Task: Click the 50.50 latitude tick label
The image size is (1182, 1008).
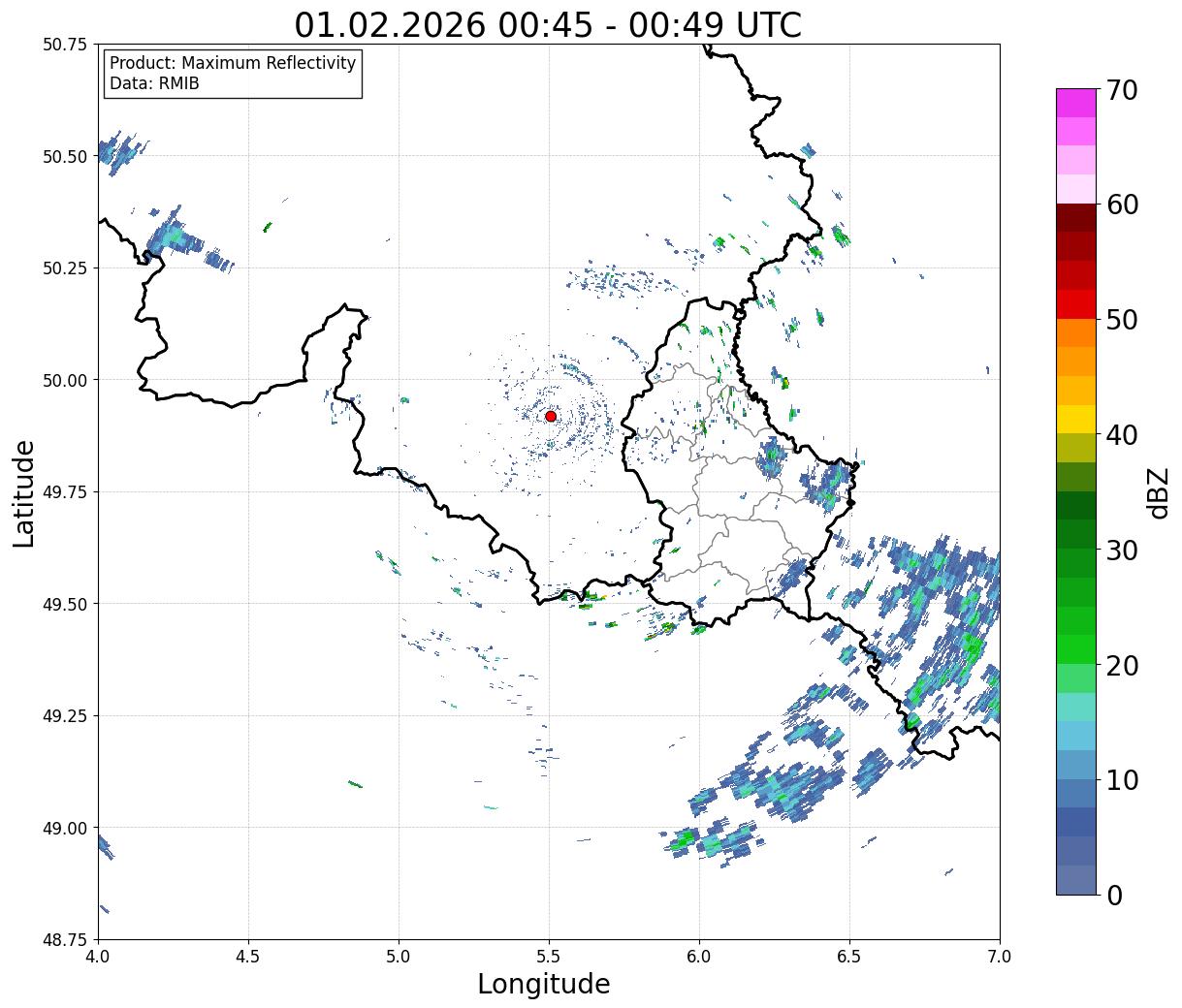Action: coord(66,156)
